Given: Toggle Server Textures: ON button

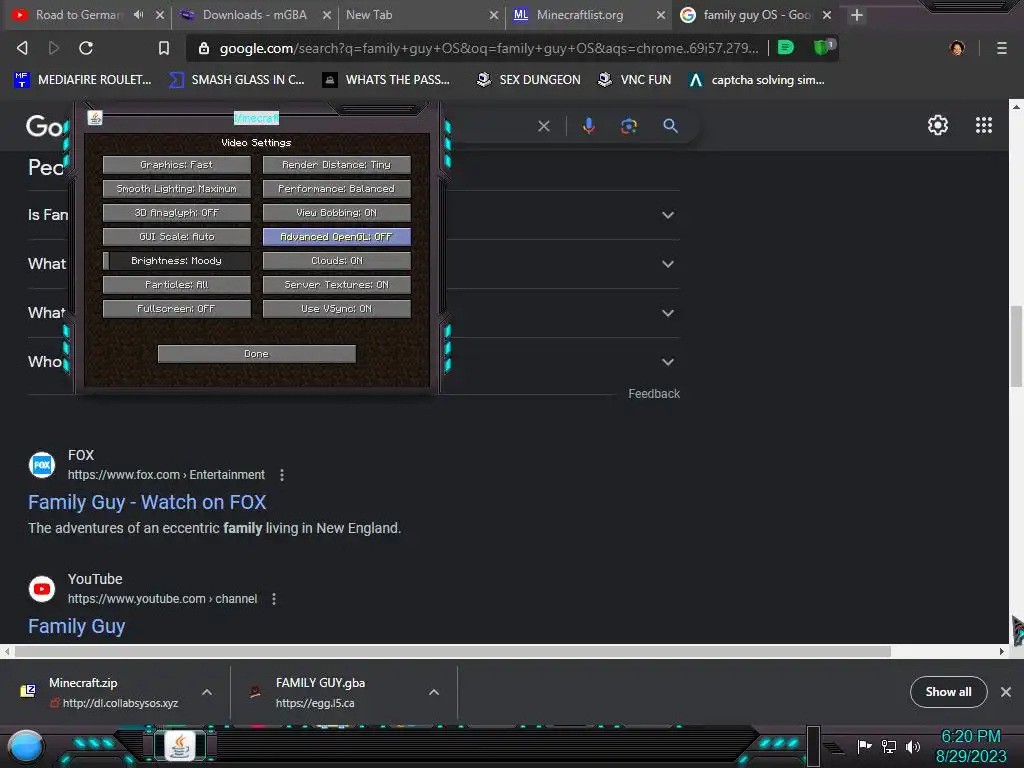Looking at the screenshot, I should point(336,285).
